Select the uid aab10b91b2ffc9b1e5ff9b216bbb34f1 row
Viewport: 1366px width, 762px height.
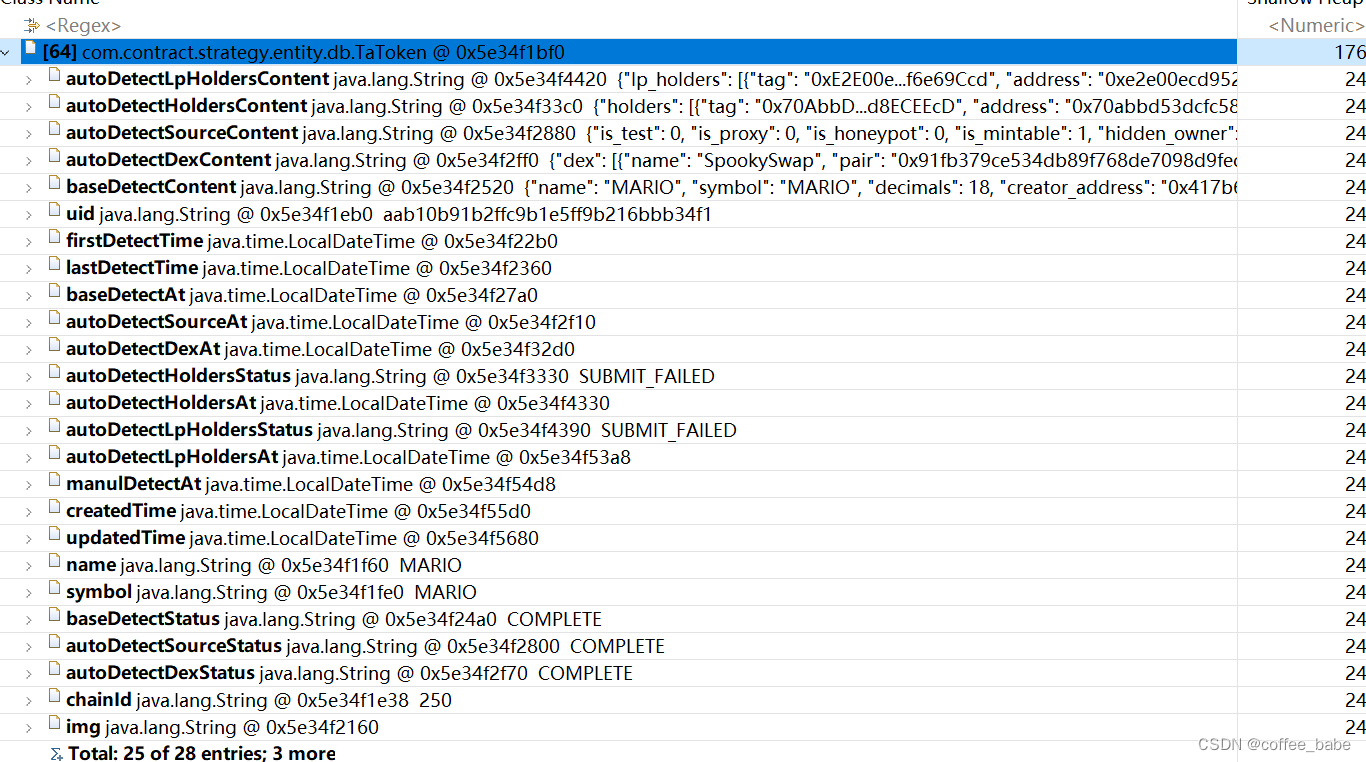click(683, 214)
